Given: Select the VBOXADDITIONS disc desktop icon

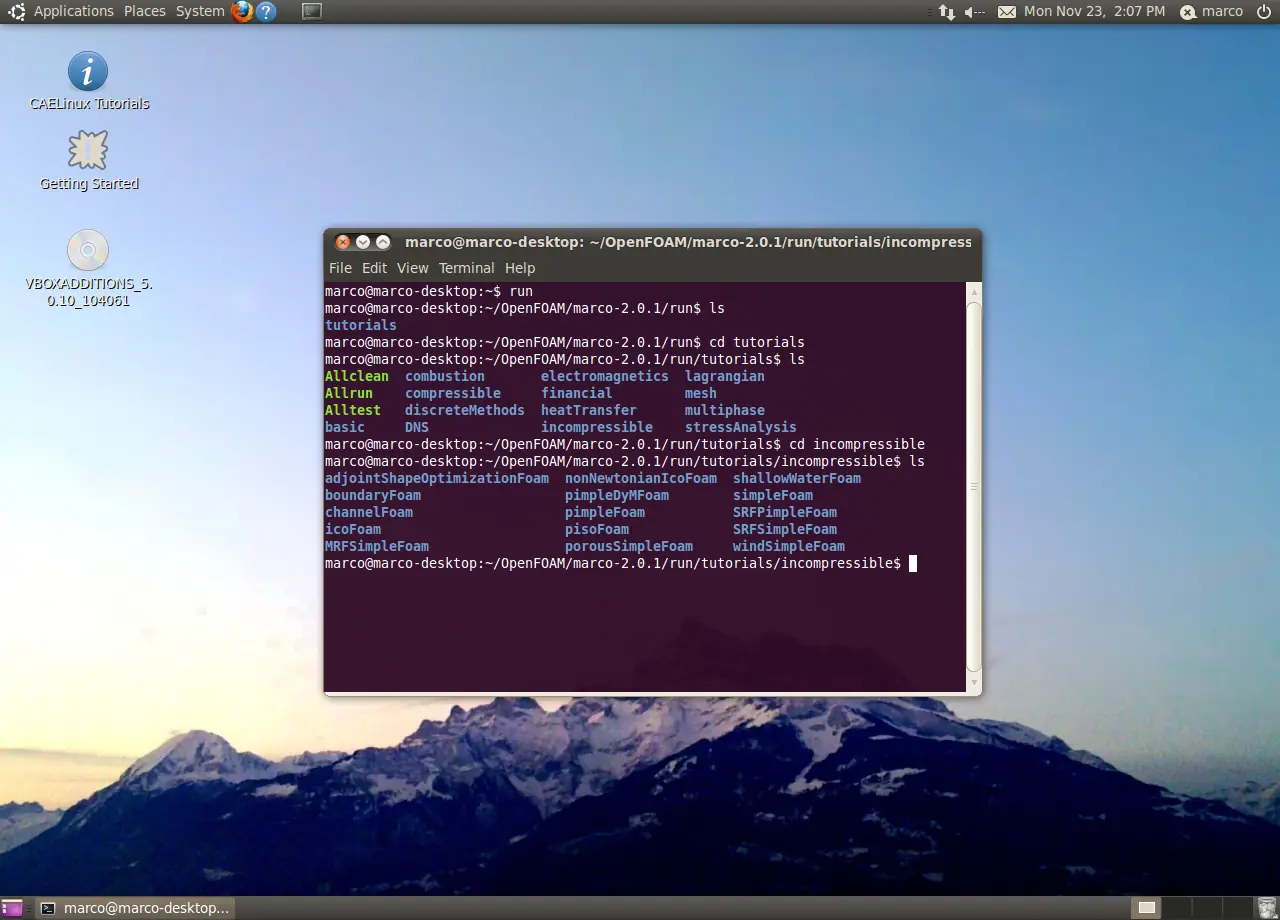Looking at the screenshot, I should point(88,268).
